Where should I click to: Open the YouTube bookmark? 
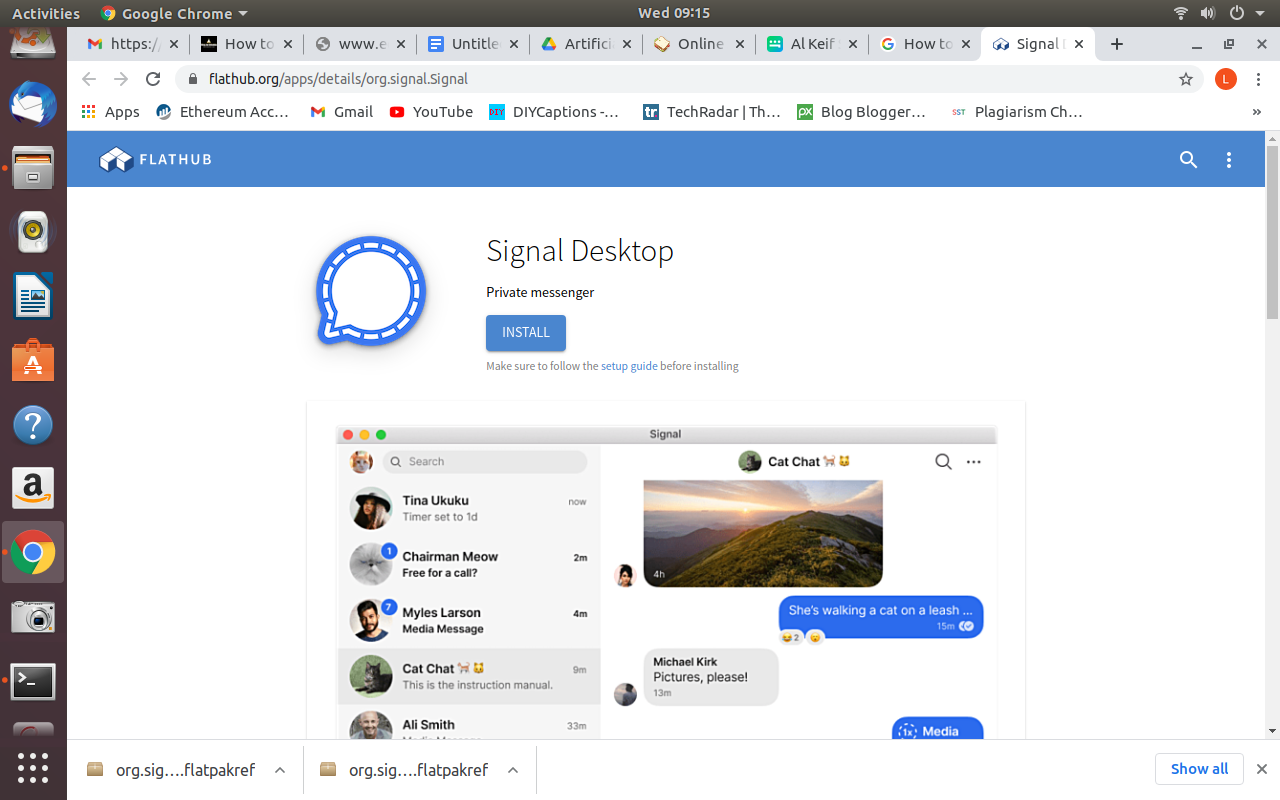tap(431, 112)
